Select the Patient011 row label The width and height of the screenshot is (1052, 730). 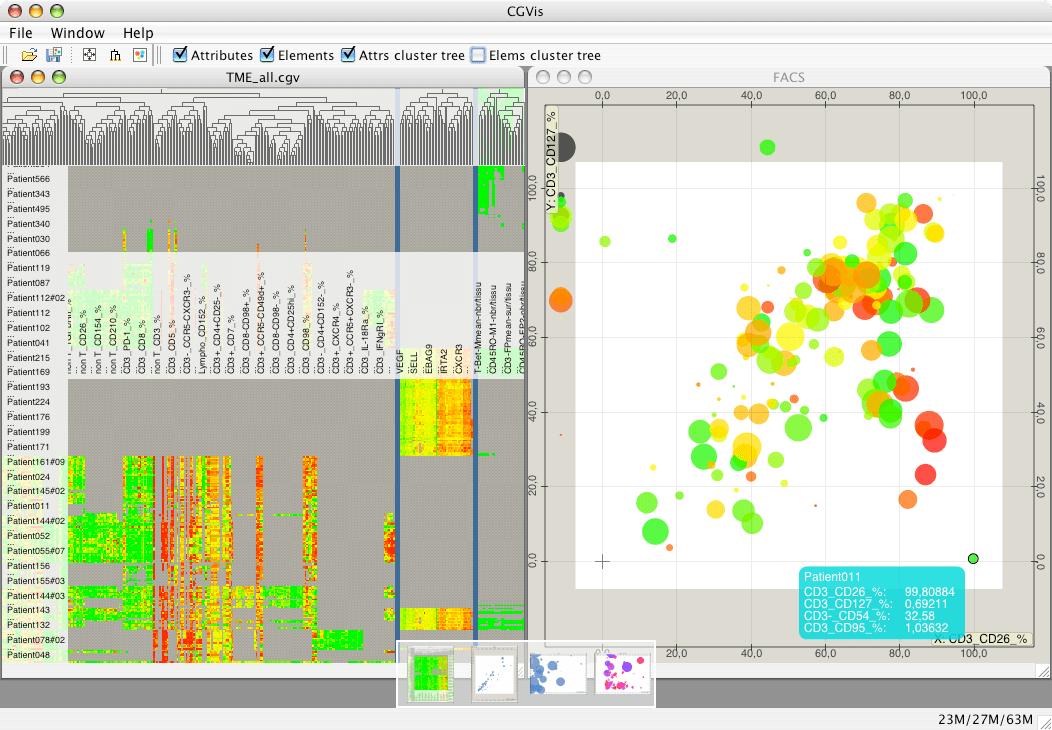29,506
